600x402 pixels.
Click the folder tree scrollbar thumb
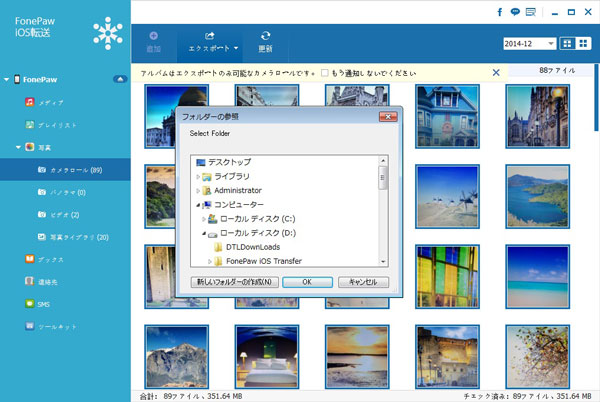(x=383, y=178)
